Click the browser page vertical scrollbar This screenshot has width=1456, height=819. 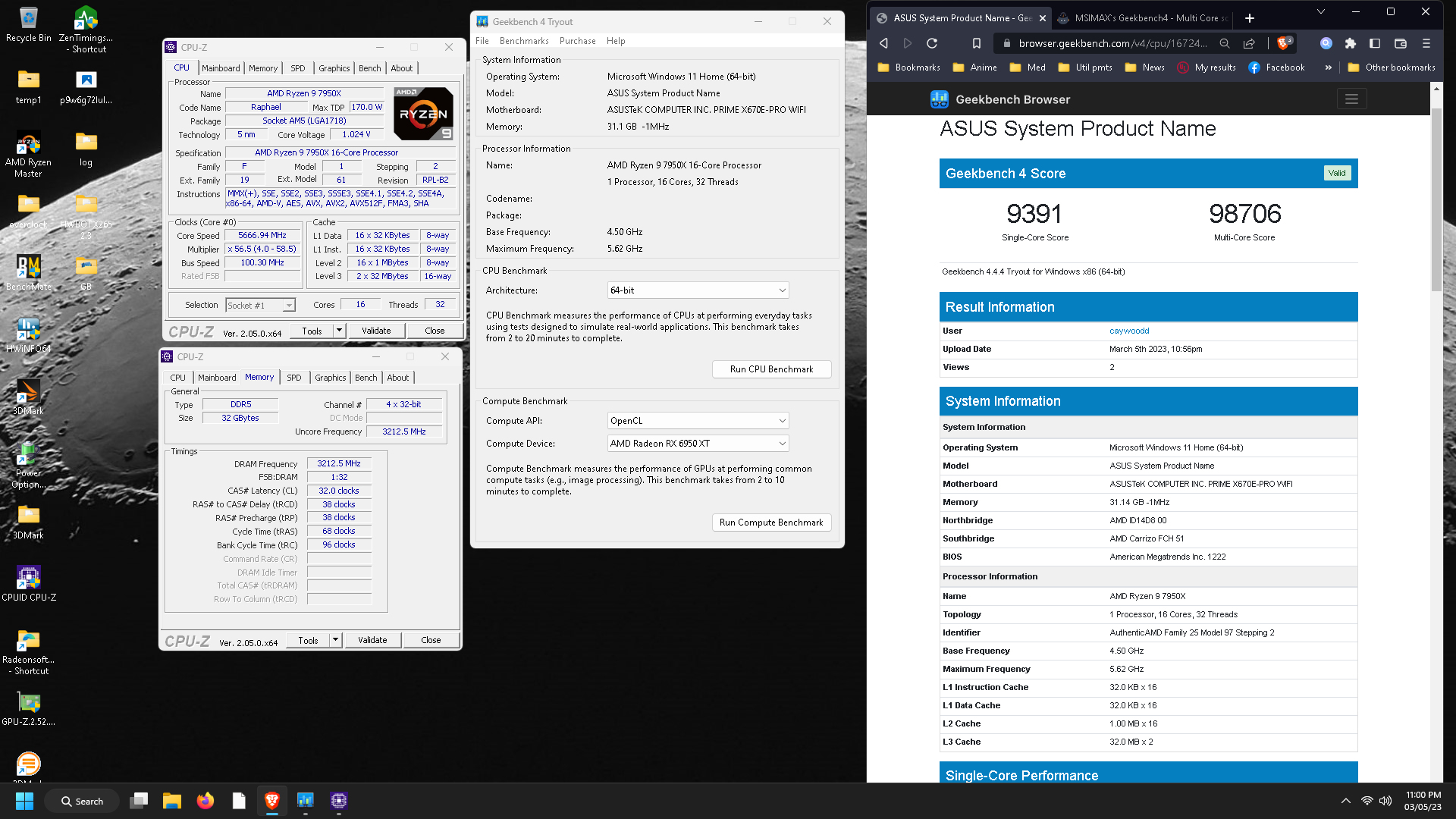pyautogui.click(x=1436, y=199)
